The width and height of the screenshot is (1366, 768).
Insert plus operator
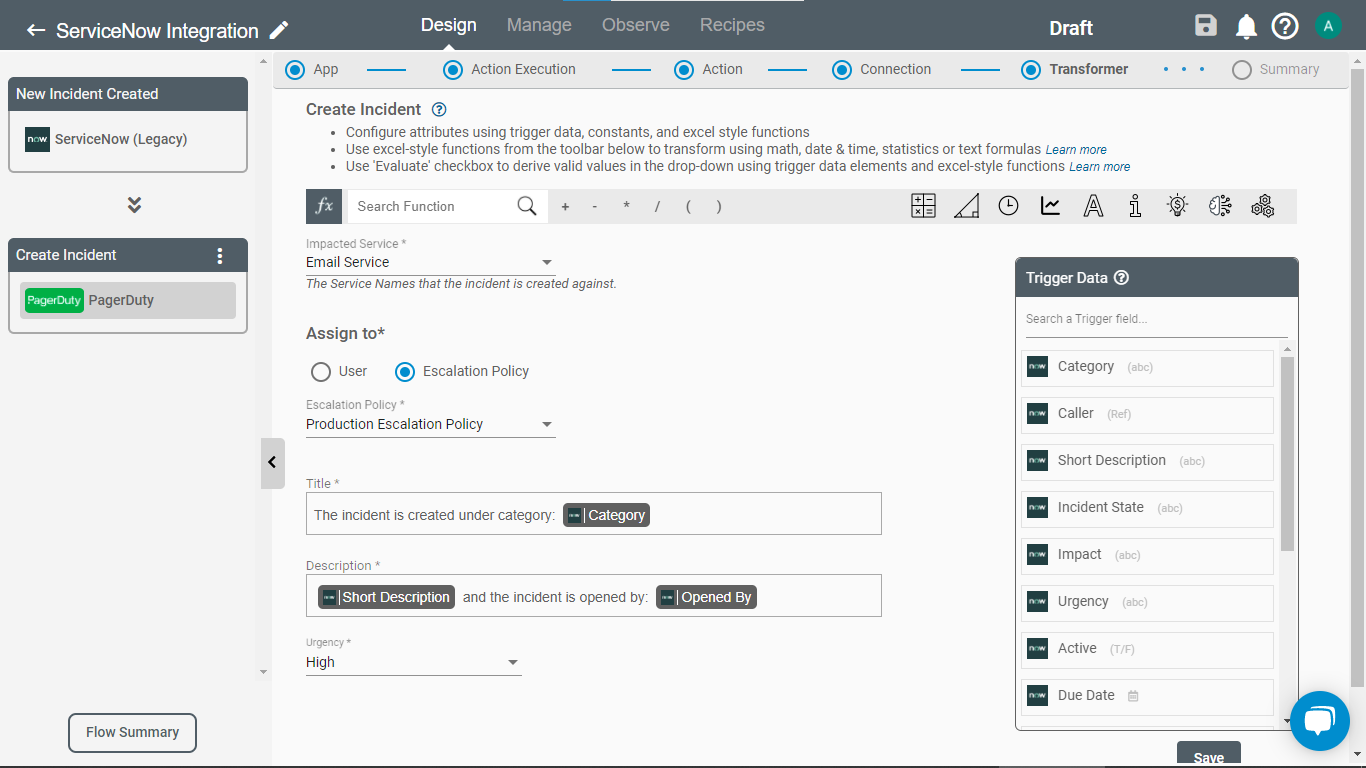click(x=565, y=207)
